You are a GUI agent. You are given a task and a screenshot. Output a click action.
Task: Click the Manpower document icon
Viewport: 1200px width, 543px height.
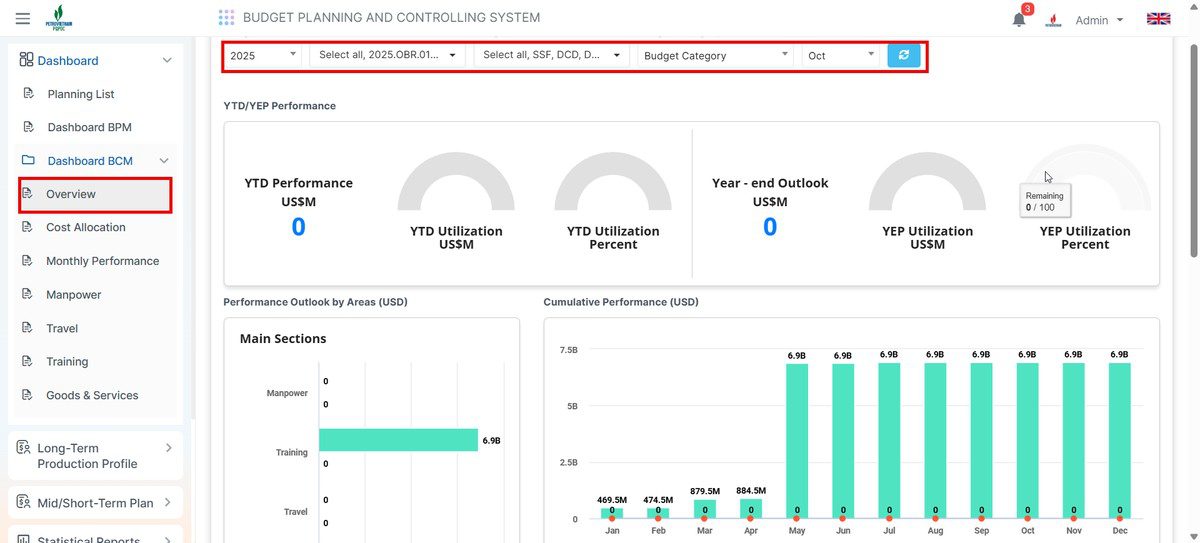tap(28, 295)
